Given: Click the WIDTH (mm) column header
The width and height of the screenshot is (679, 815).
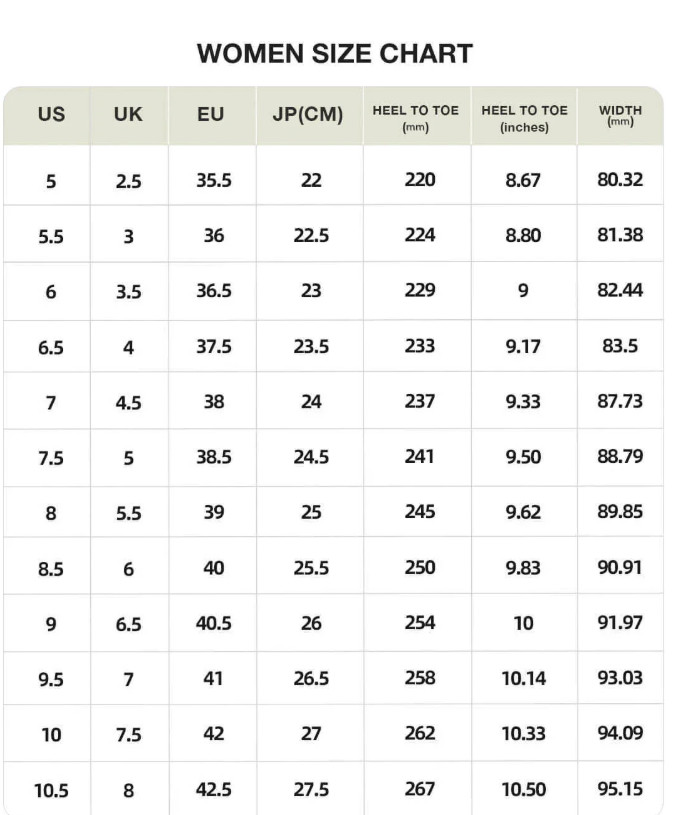Looking at the screenshot, I should [x=620, y=115].
